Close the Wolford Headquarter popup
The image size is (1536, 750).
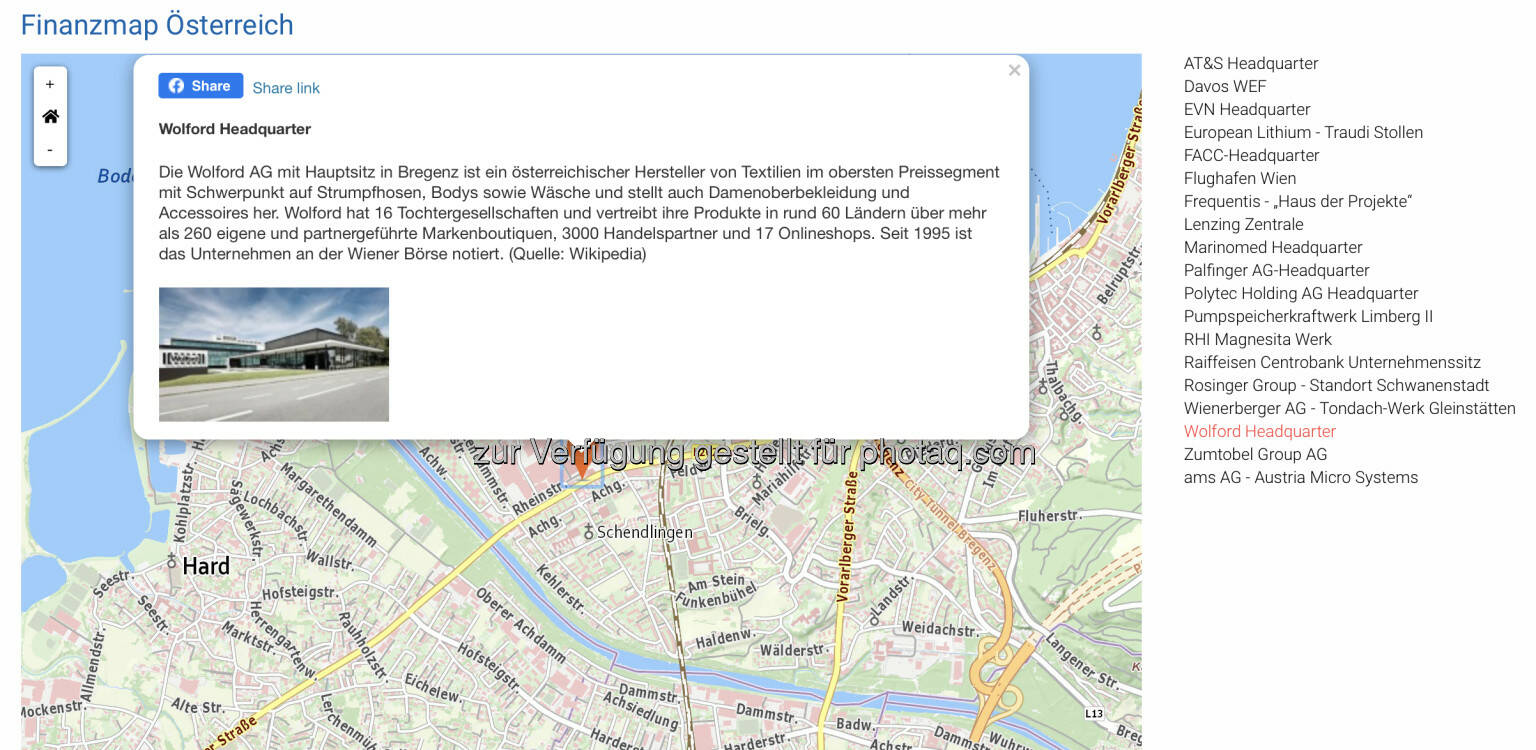[1014, 70]
